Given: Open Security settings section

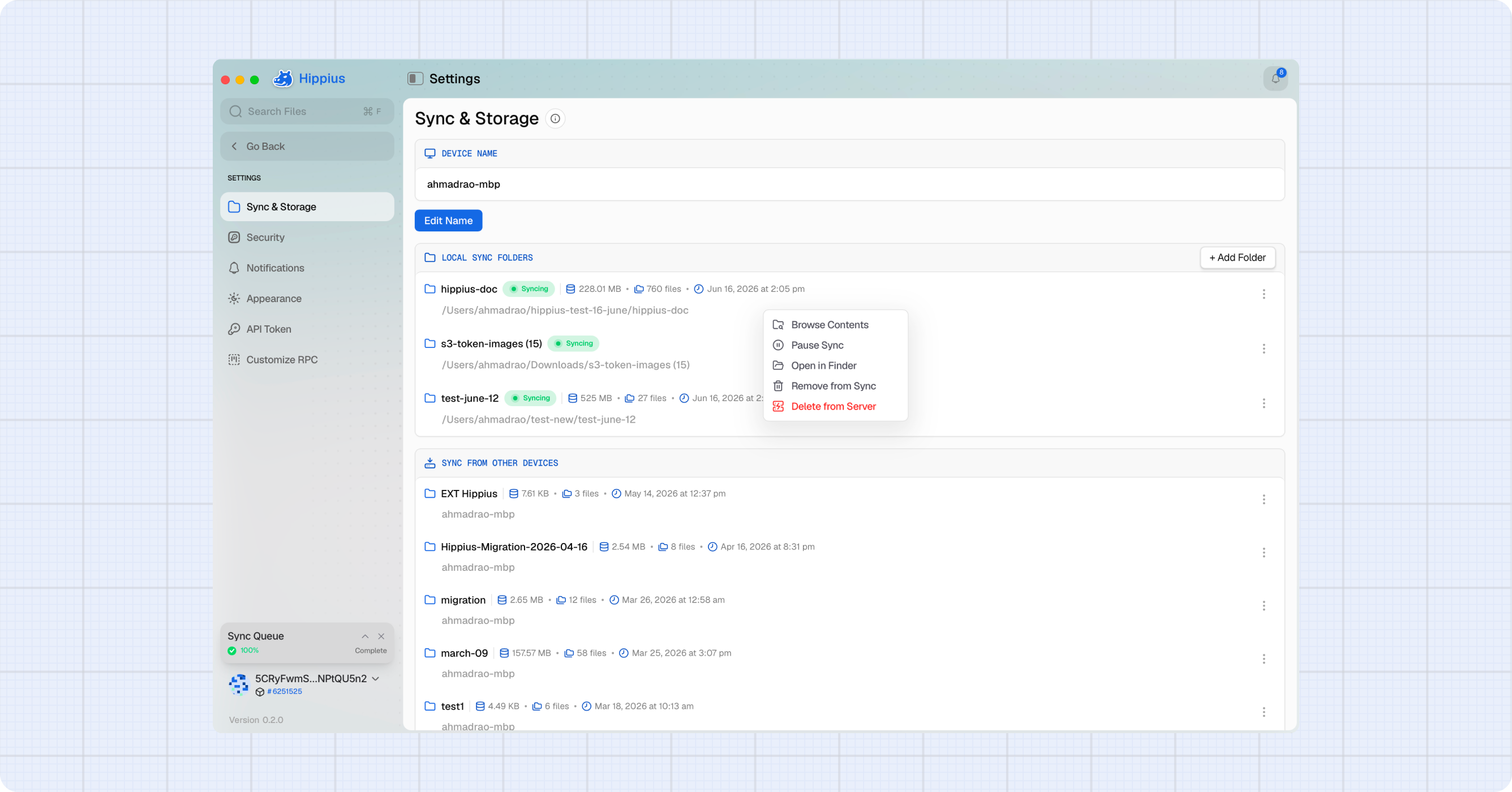Looking at the screenshot, I should point(307,237).
